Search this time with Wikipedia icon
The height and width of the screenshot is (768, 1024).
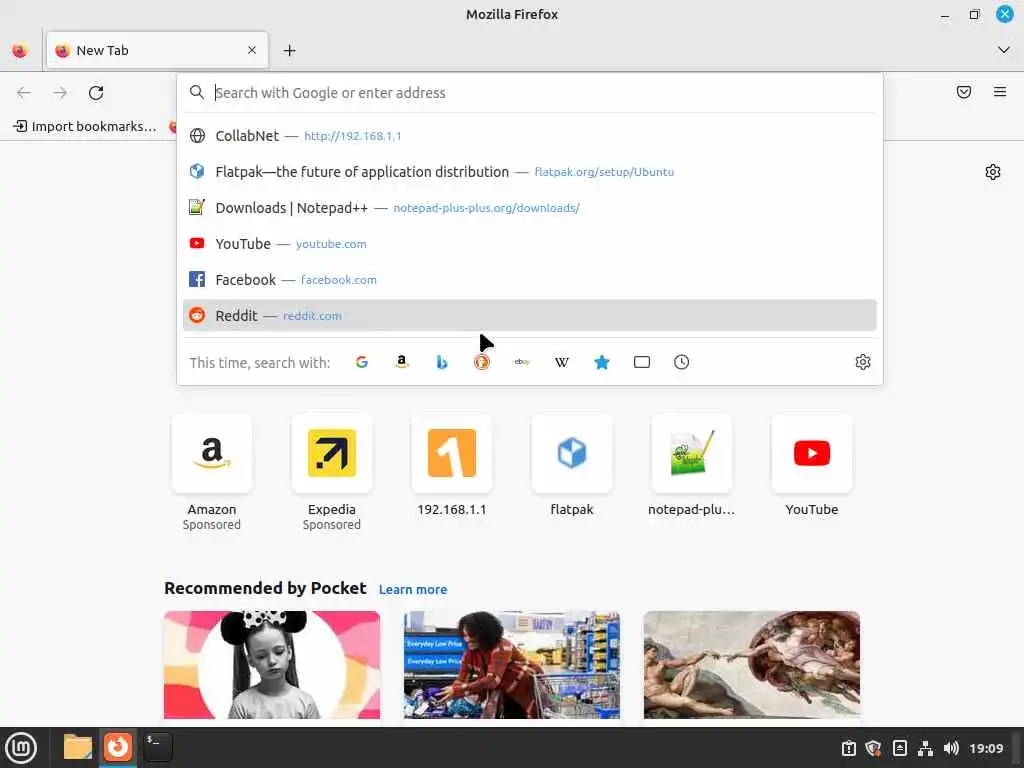pos(562,362)
